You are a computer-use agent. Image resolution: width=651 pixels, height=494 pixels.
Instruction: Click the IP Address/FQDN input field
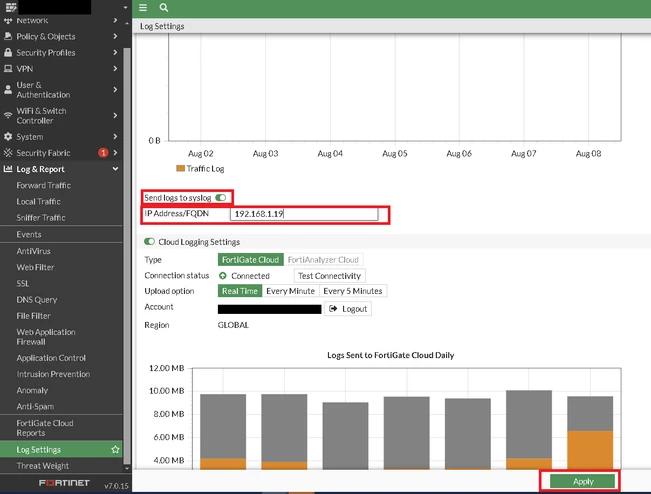[304, 214]
